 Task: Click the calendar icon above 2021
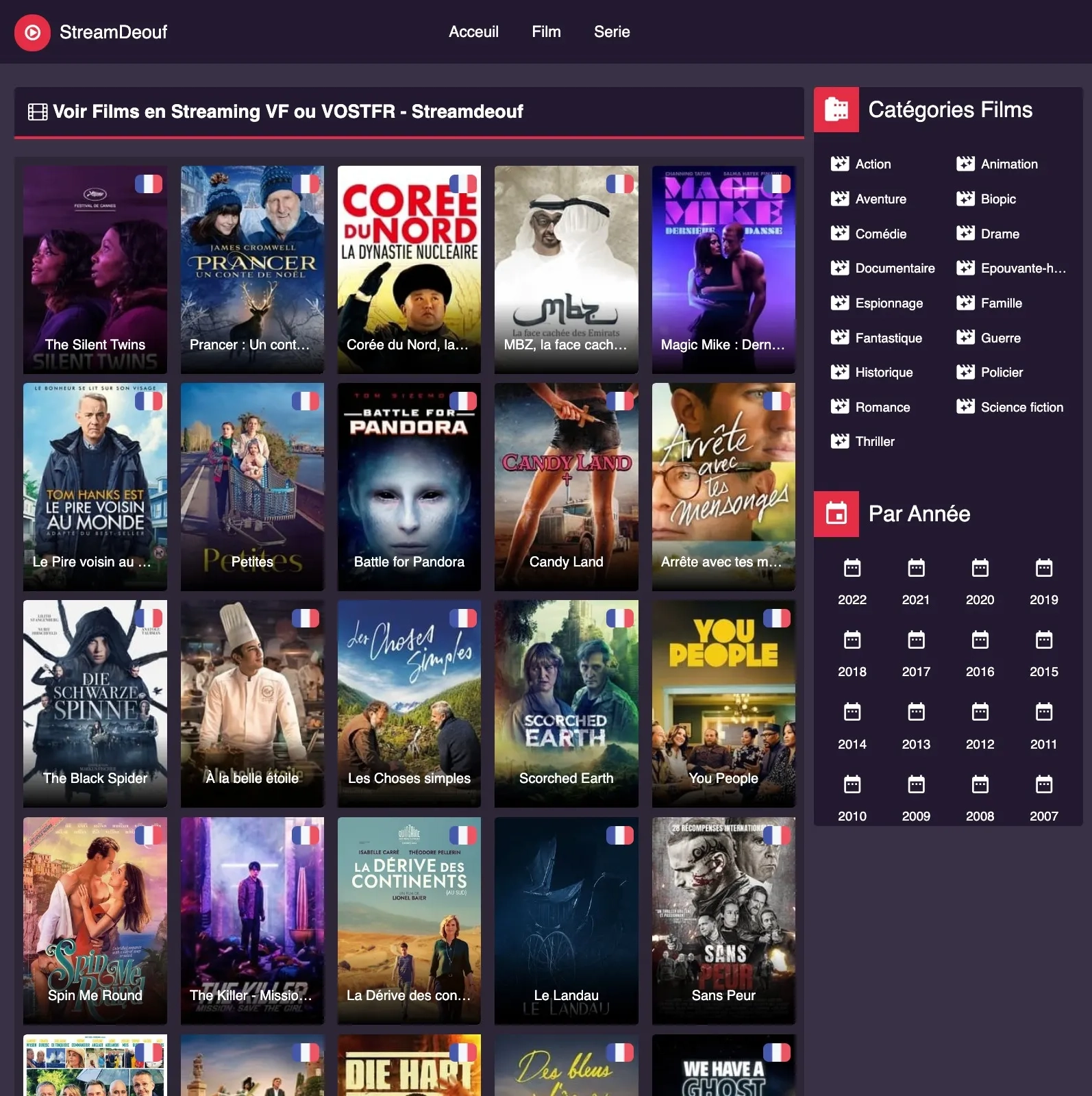coord(916,568)
